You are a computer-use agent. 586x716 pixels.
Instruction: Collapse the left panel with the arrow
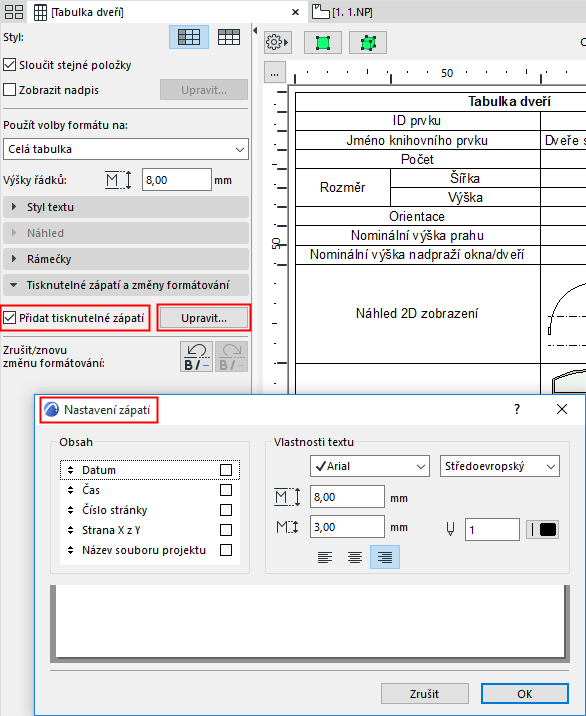coord(255,30)
